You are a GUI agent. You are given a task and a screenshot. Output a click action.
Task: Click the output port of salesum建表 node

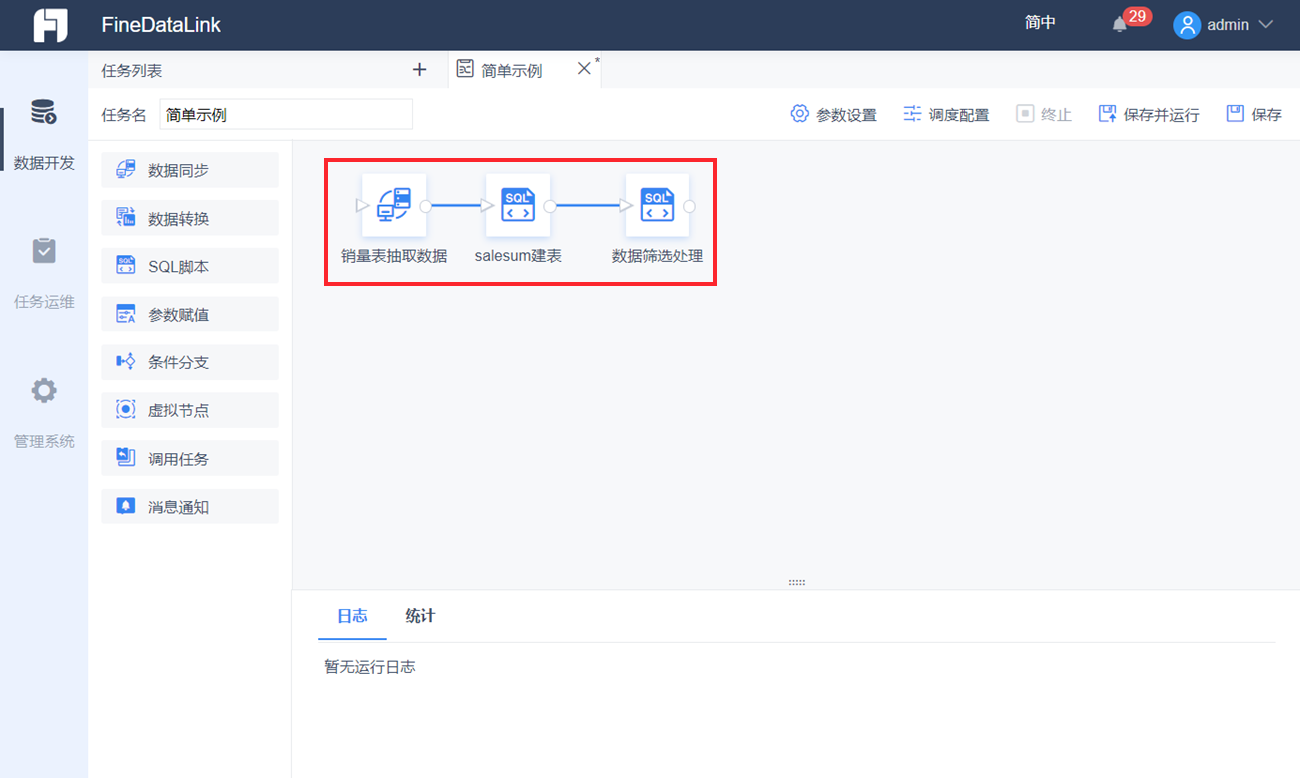[550, 206]
